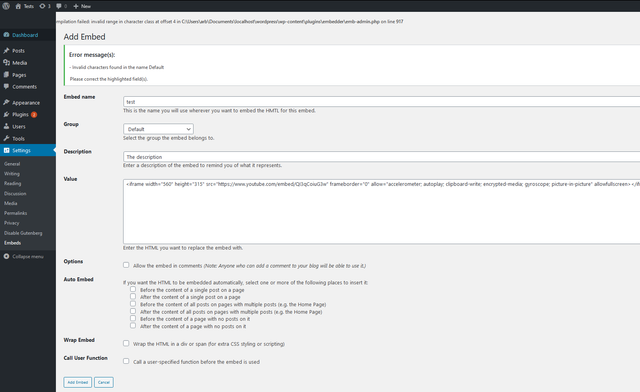Click the Posts pushpin icon

click(6, 51)
